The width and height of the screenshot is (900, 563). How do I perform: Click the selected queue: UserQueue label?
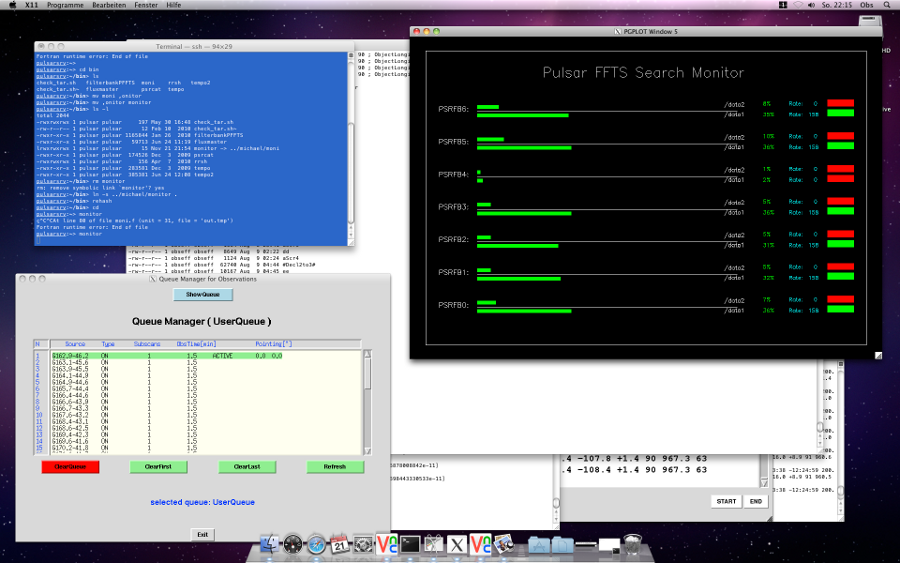(203, 502)
